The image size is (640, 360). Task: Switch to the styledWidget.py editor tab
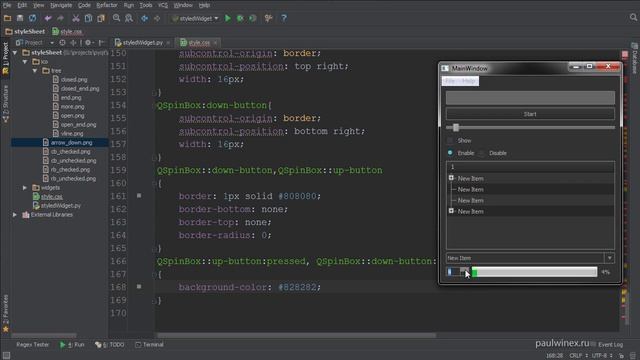pyautogui.click(x=142, y=42)
